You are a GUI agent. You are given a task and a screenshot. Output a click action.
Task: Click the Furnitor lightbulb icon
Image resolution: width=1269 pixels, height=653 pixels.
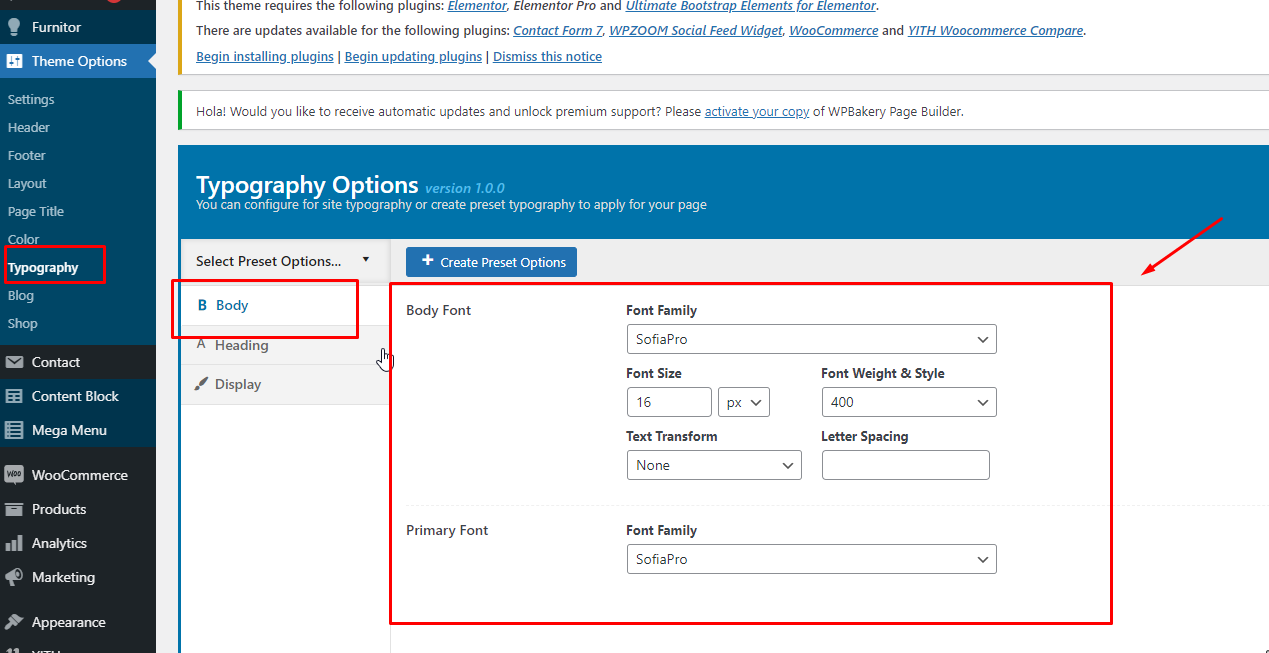[x=14, y=27]
